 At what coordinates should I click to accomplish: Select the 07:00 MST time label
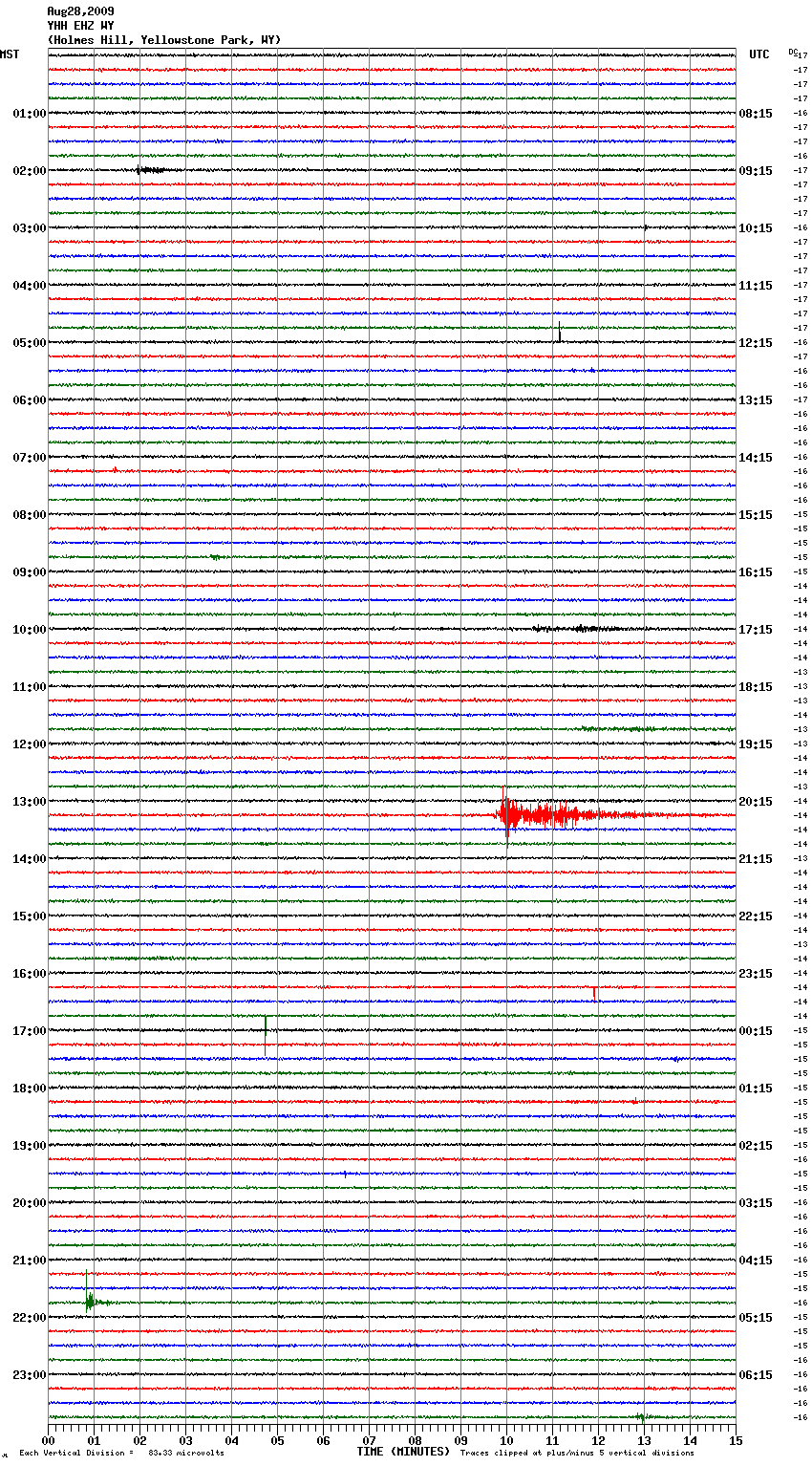(30, 458)
